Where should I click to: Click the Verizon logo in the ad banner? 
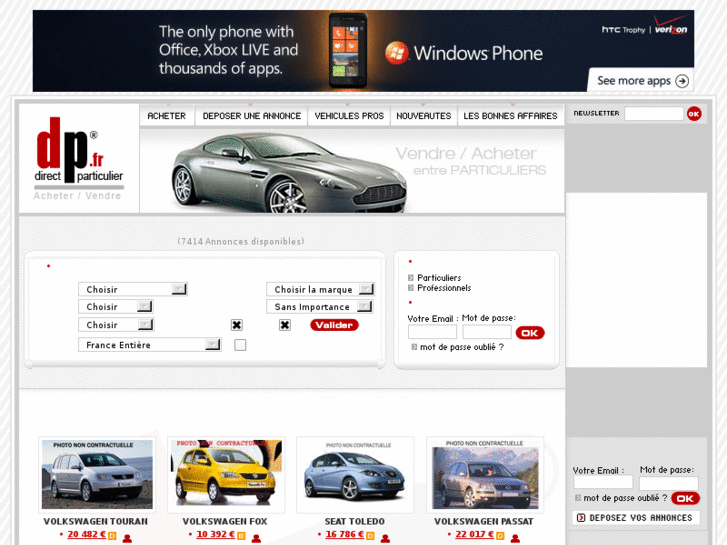click(x=671, y=26)
